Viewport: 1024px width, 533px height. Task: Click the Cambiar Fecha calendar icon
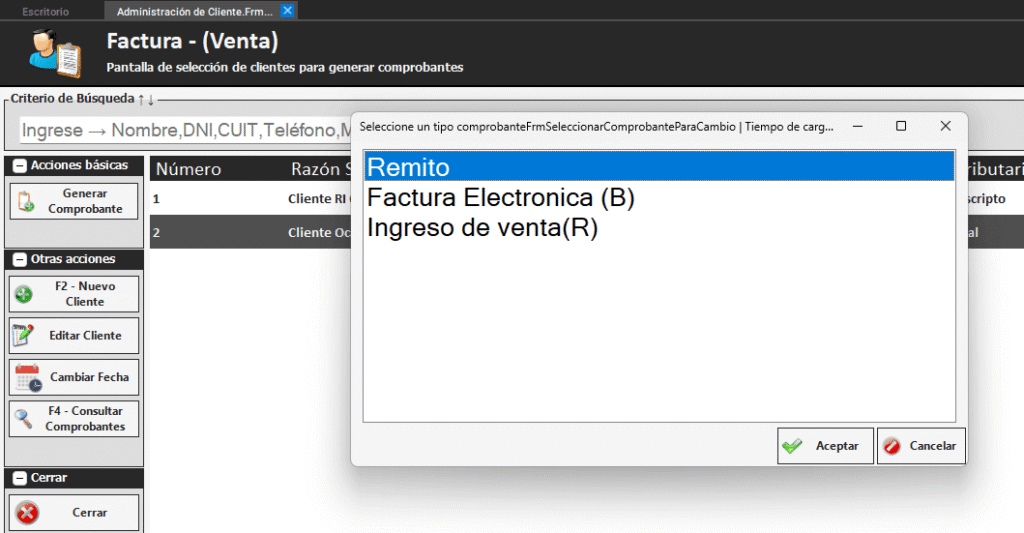[x=28, y=378]
